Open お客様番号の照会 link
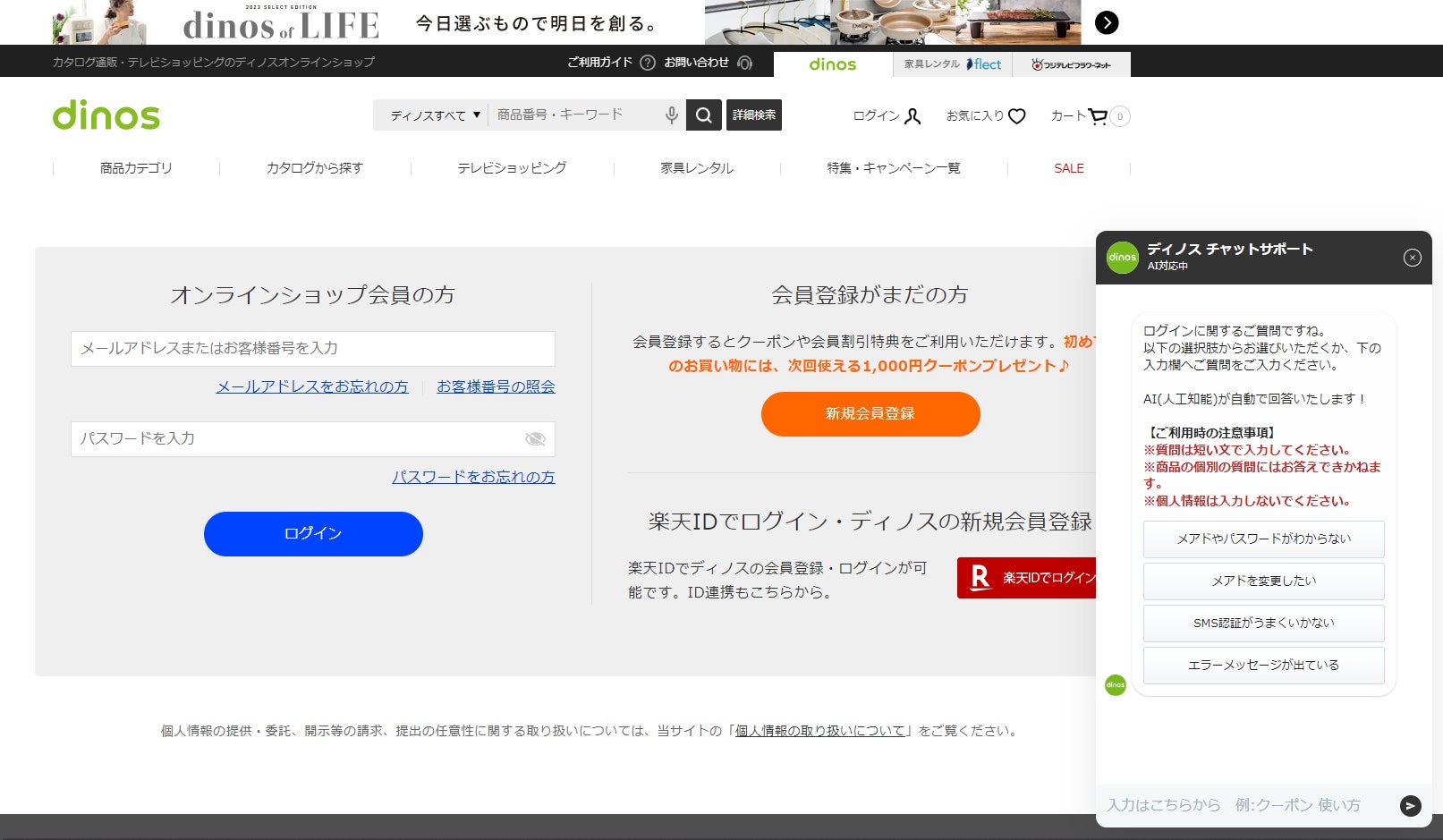Image resolution: width=1443 pixels, height=840 pixels. (496, 386)
